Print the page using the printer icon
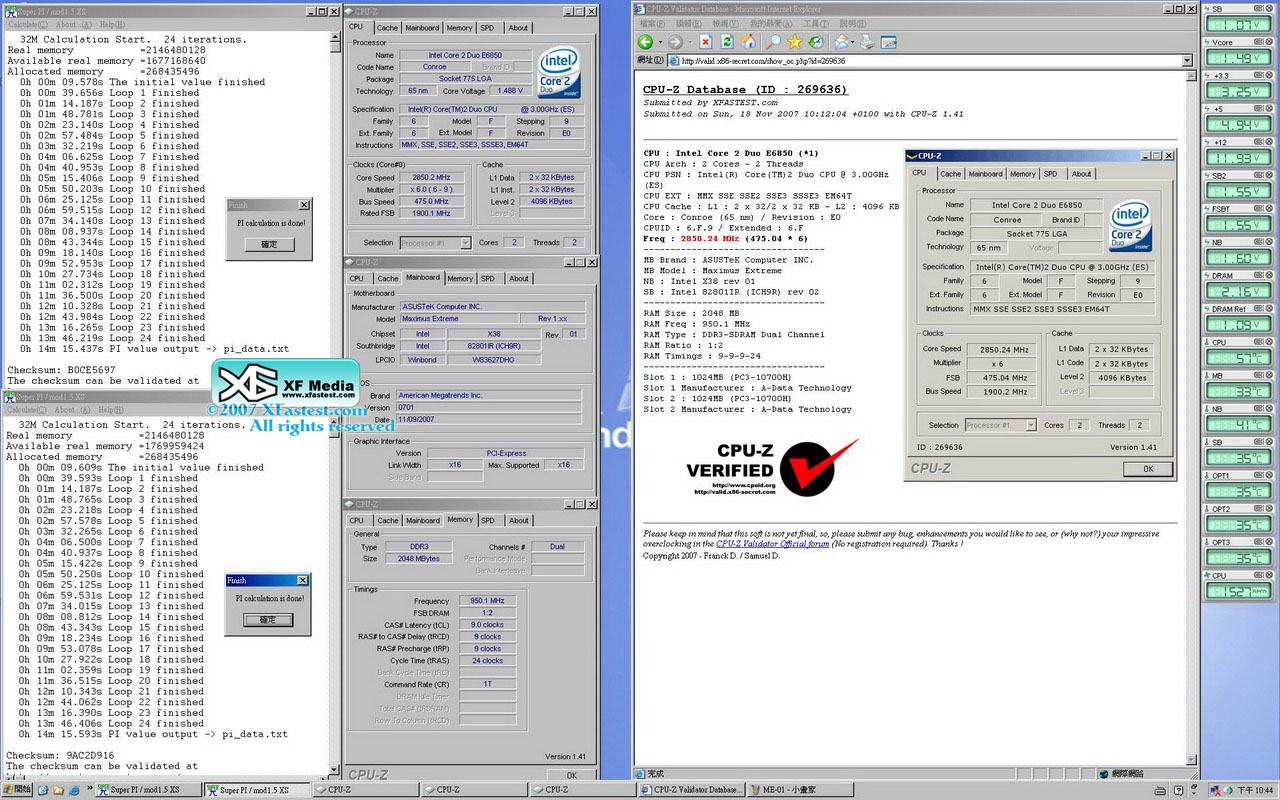1280x800 pixels. click(867, 42)
